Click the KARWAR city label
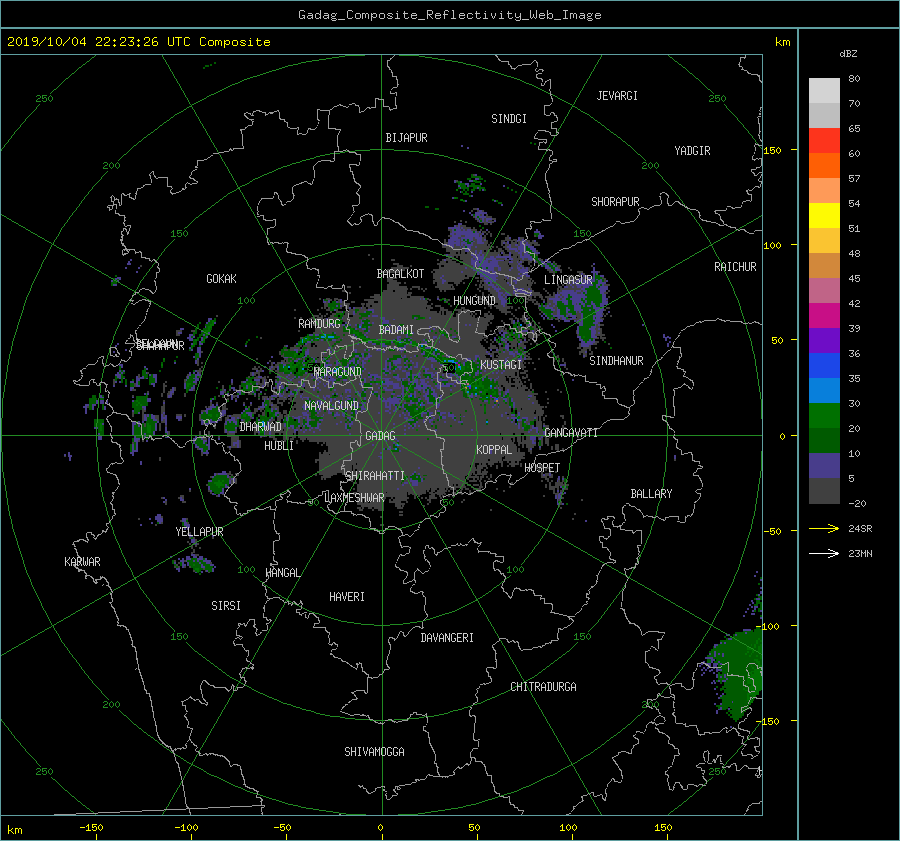The image size is (900, 841). pos(82,562)
